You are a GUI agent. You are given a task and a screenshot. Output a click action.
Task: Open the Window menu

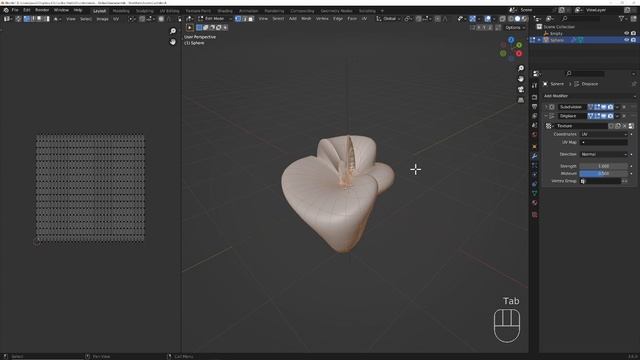click(x=61, y=10)
